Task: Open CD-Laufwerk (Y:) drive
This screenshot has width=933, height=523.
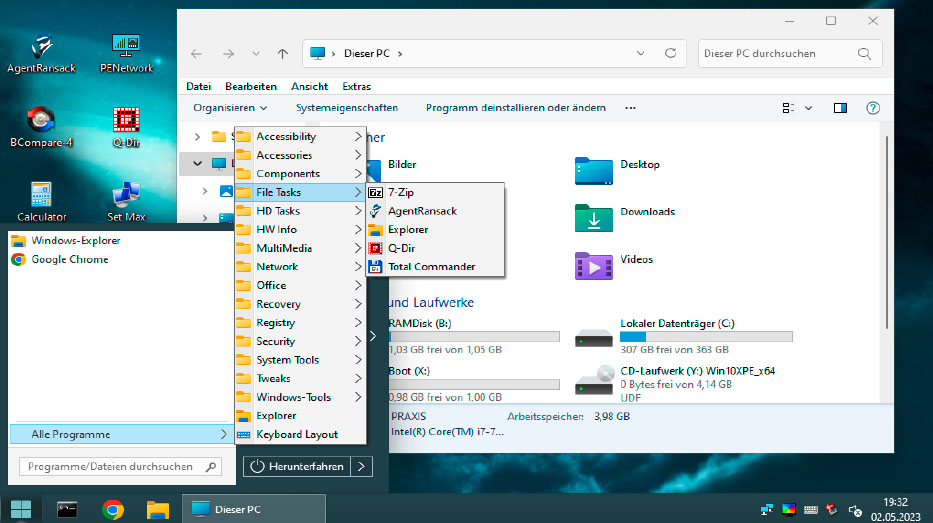Action: (675, 383)
